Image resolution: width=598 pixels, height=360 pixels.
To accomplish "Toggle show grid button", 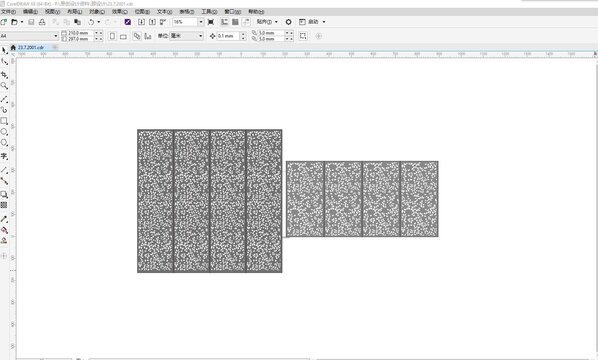I will tap(235, 22).
